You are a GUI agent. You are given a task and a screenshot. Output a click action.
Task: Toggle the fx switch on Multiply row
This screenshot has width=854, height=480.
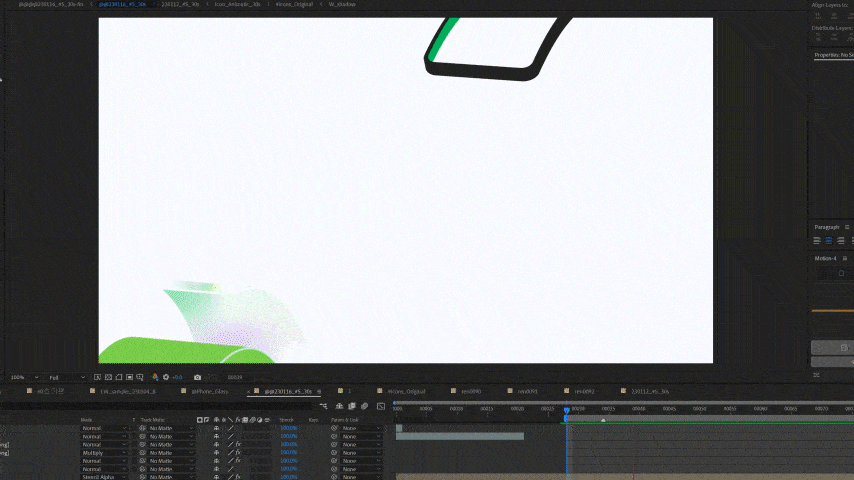(238, 453)
